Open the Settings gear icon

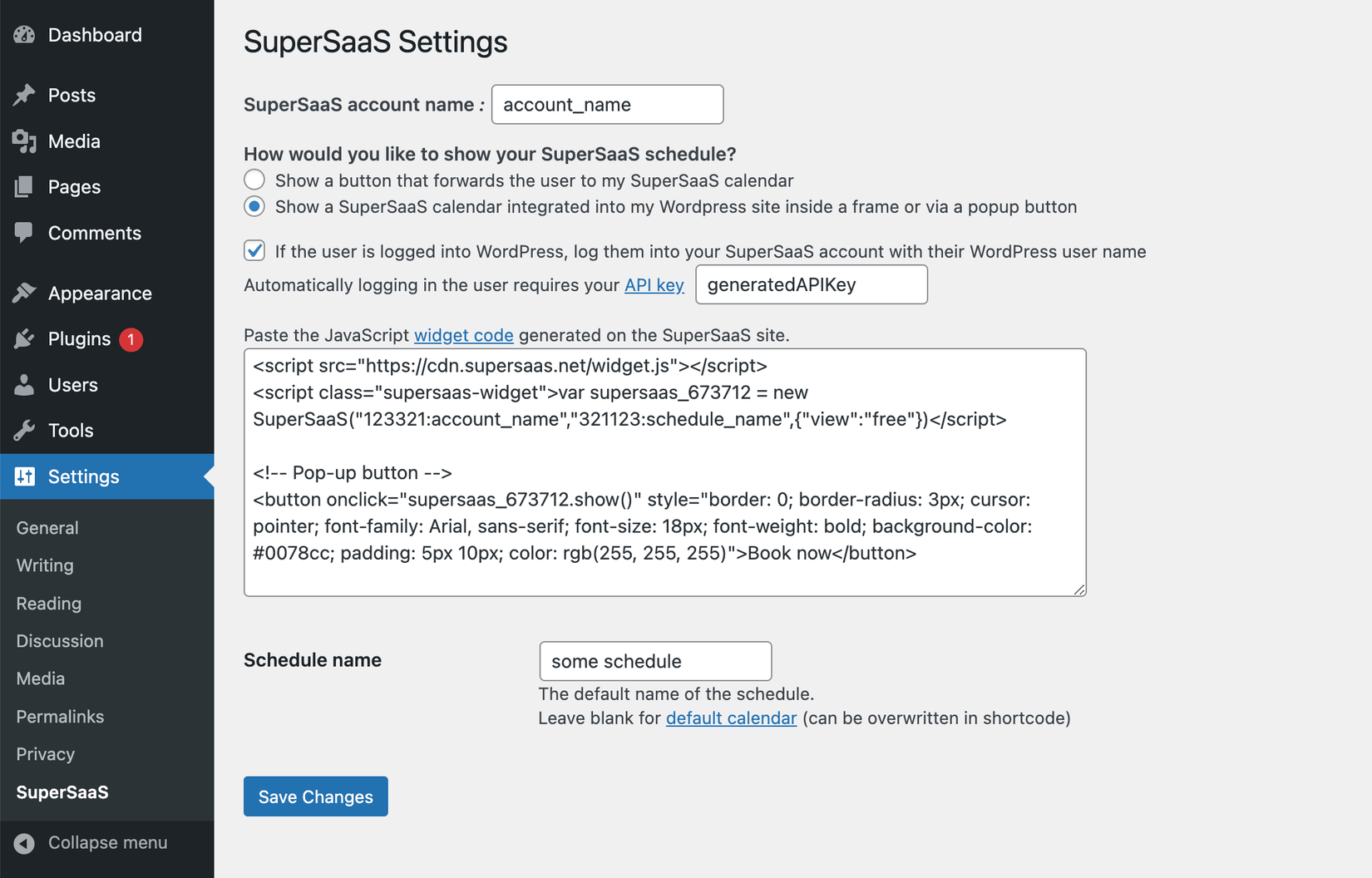coord(25,476)
